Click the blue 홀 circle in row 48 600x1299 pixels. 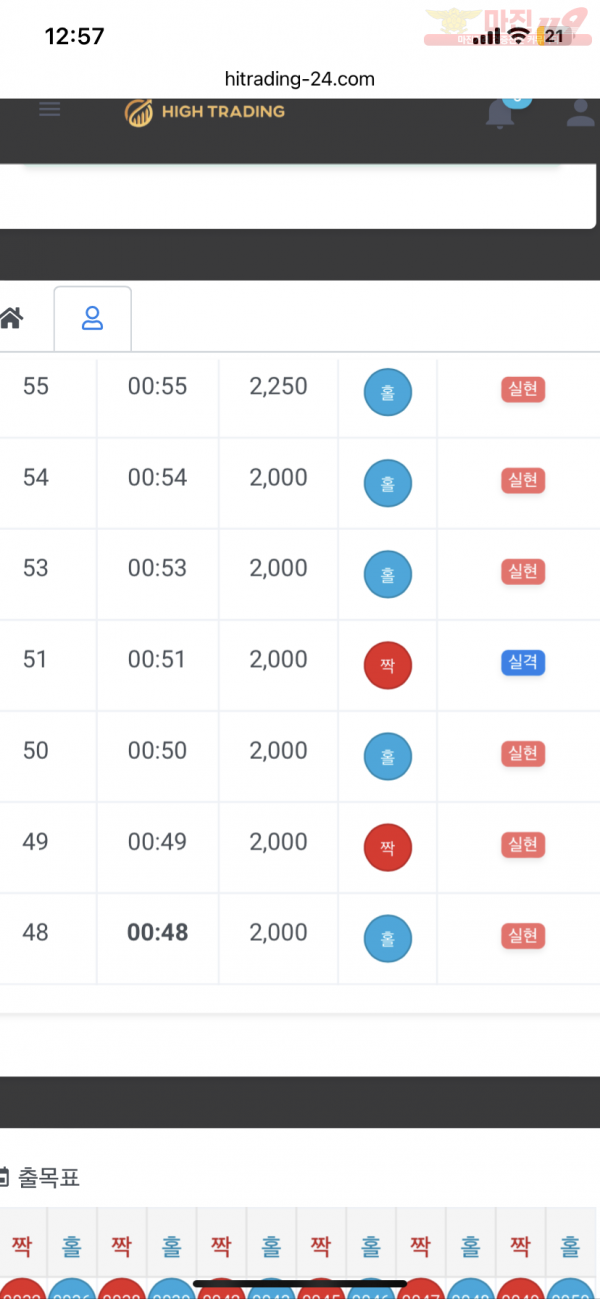coord(388,939)
